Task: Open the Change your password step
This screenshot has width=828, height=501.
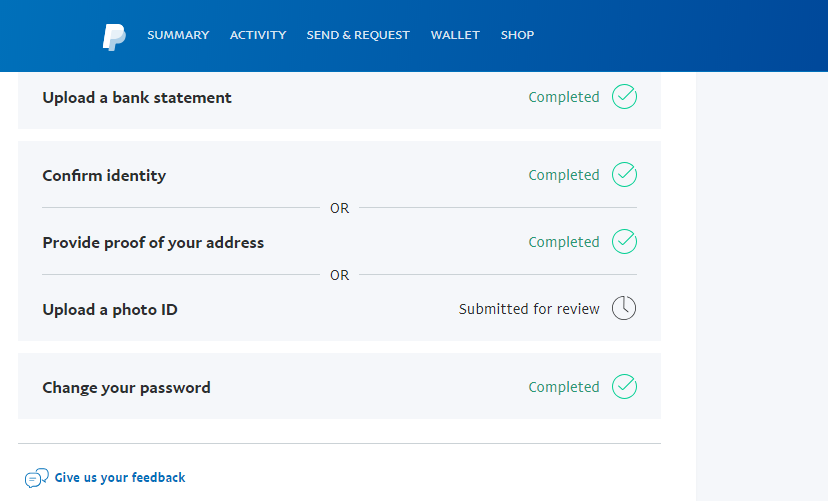Action: [339, 386]
